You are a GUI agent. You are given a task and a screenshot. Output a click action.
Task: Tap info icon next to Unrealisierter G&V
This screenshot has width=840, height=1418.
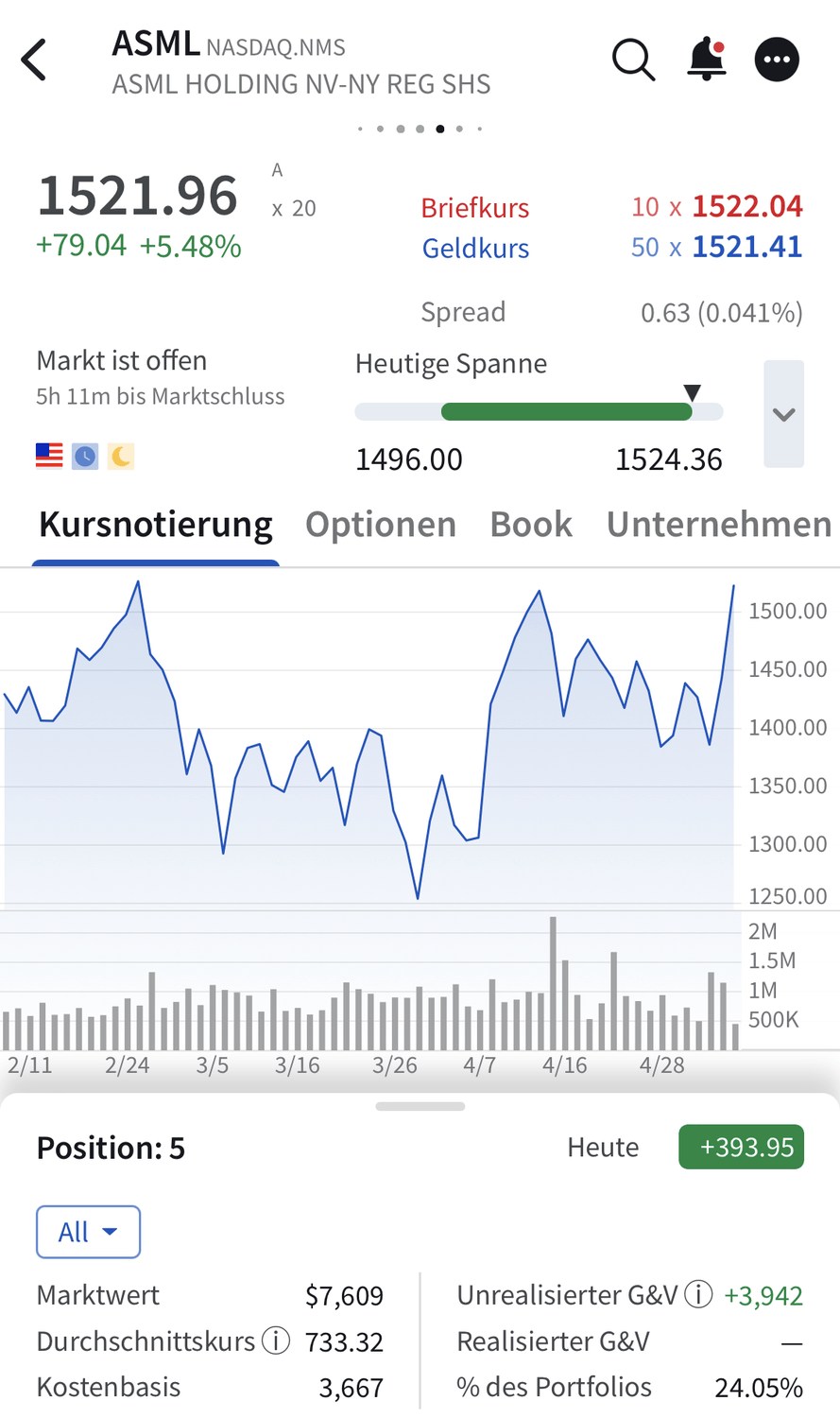(x=698, y=1294)
